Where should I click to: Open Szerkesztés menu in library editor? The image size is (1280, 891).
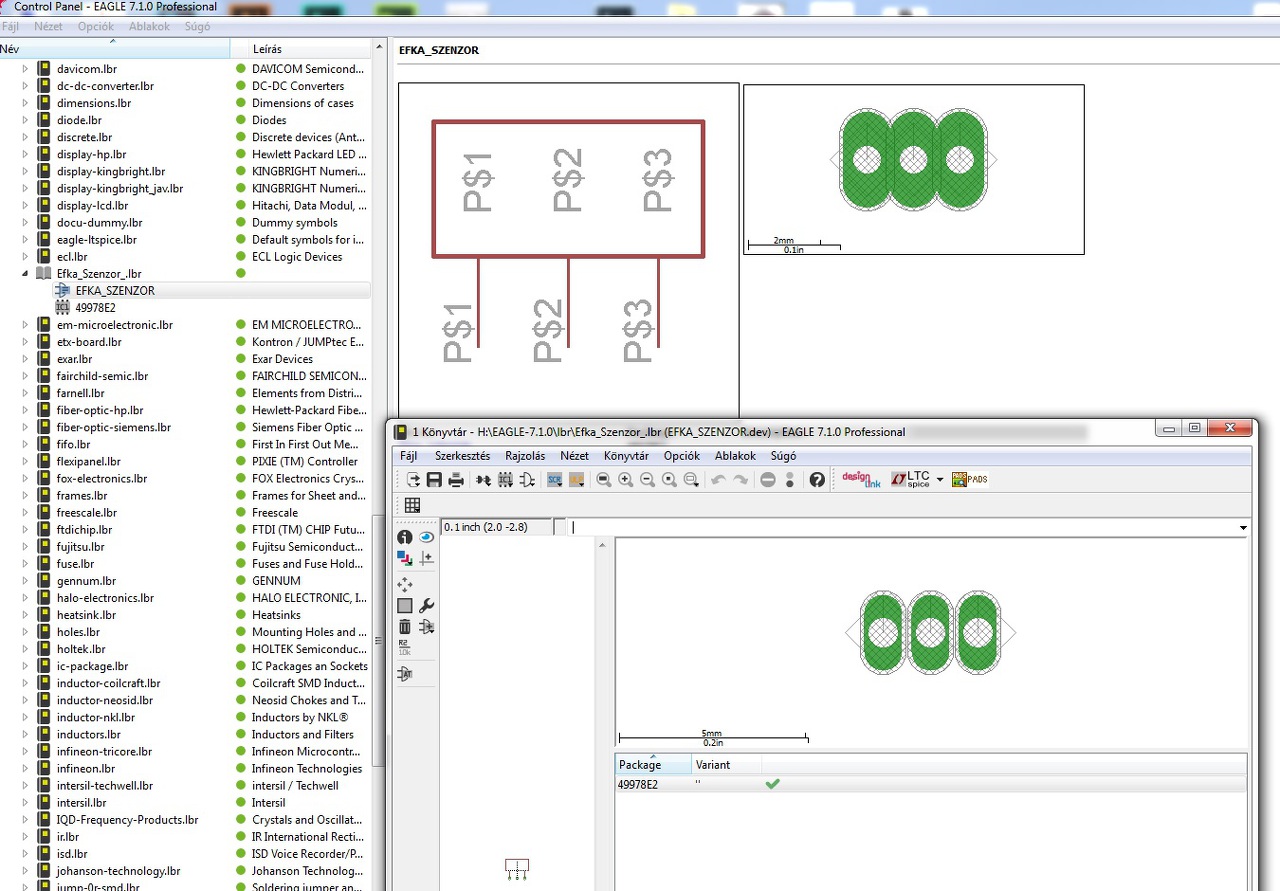462,456
